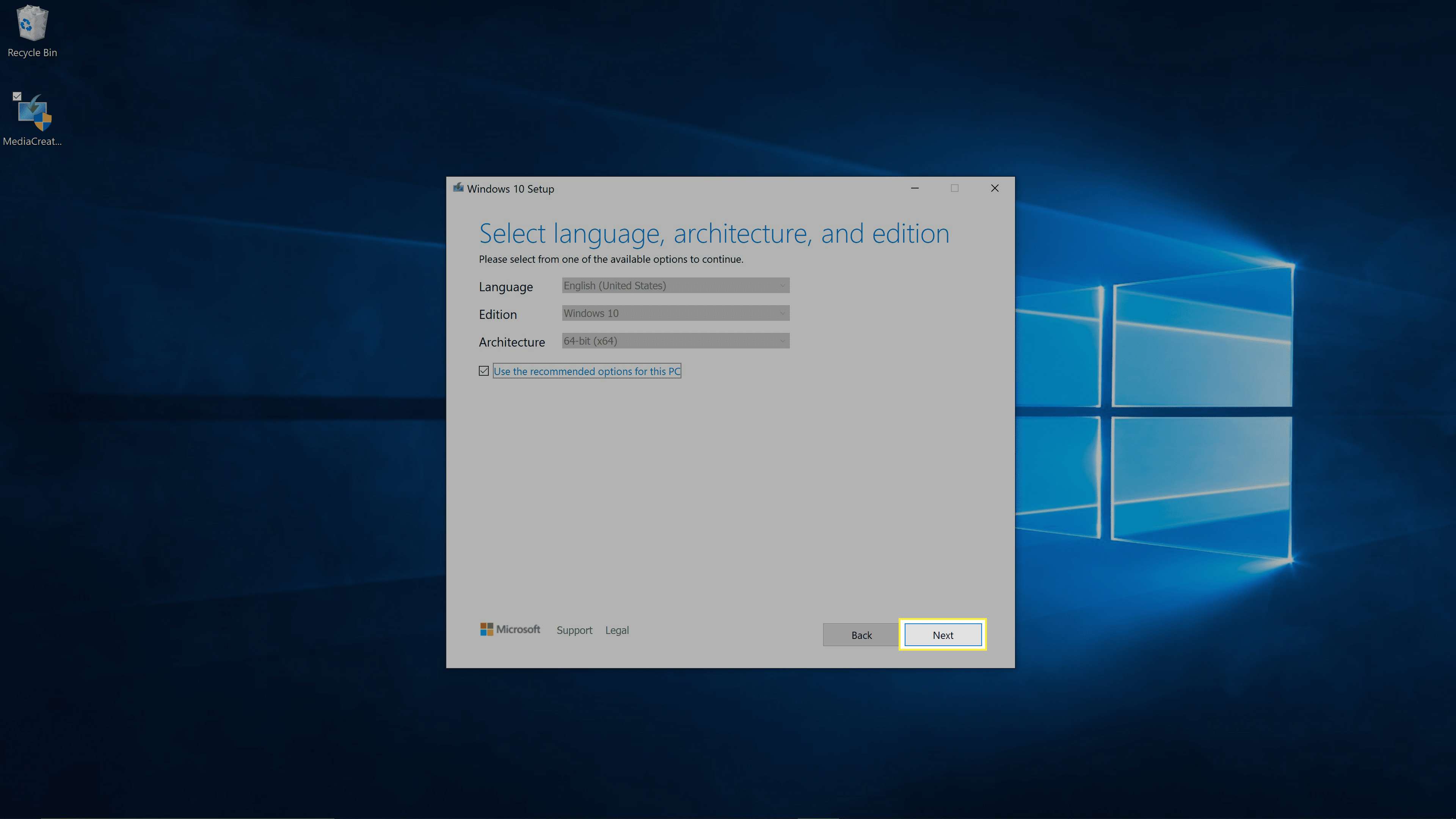Click the Legal link at bottom
Image resolution: width=1456 pixels, height=819 pixels.
click(x=617, y=630)
